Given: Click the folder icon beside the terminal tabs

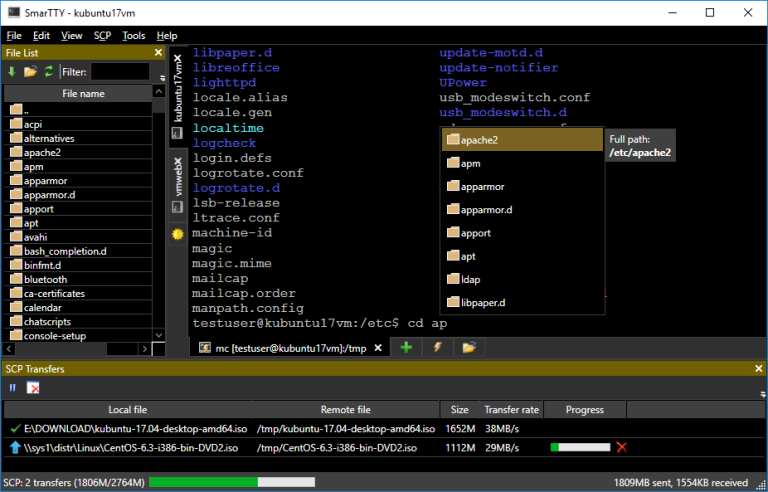Looking at the screenshot, I should pyautogui.click(x=467, y=347).
